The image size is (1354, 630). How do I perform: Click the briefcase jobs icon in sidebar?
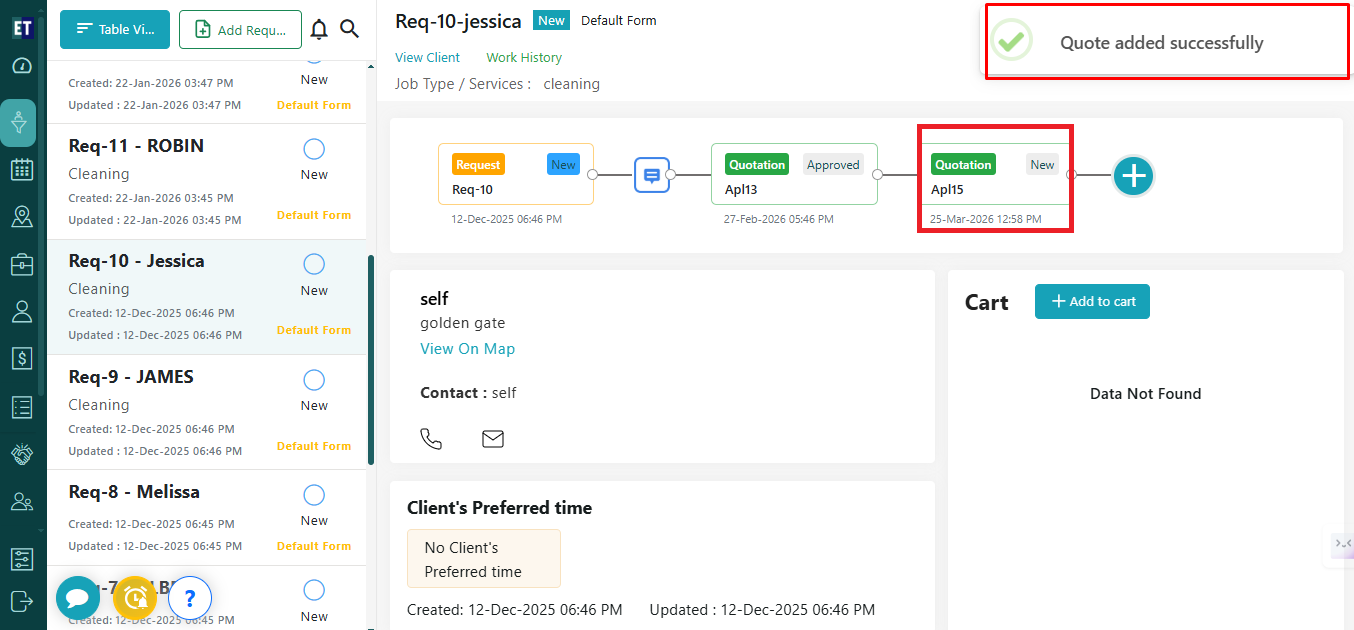pos(22,264)
